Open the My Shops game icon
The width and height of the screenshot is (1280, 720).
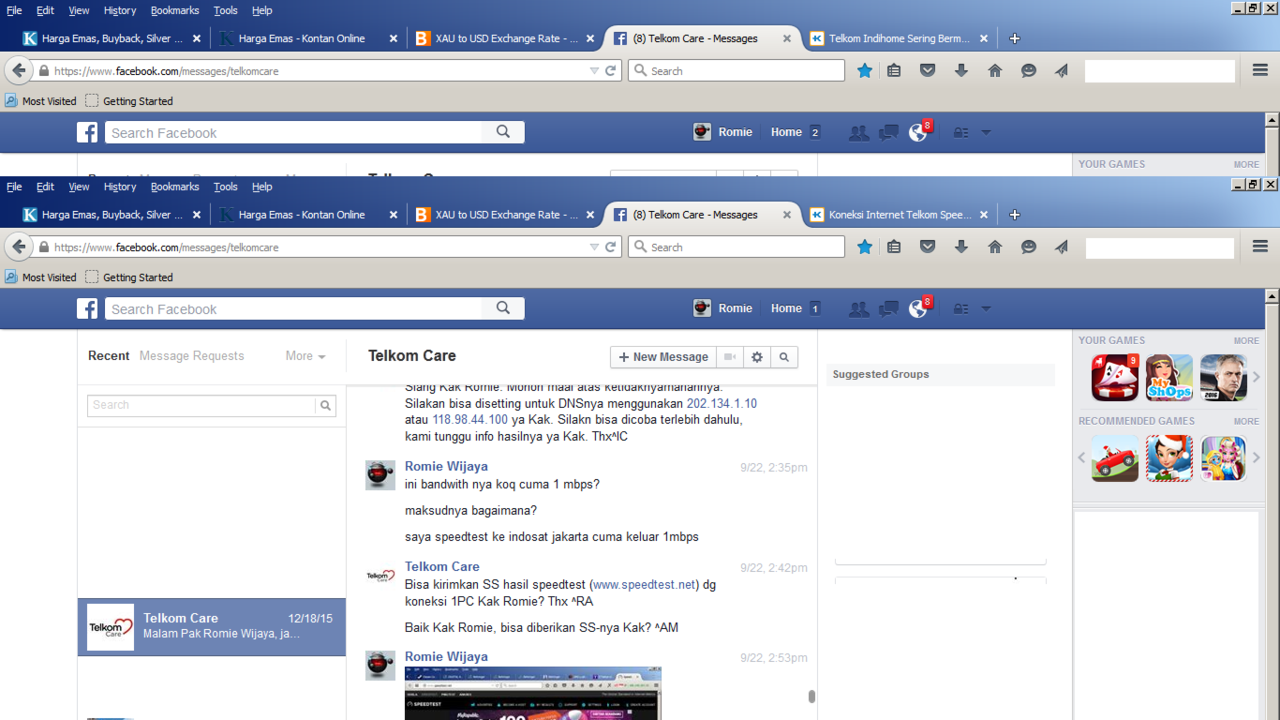coord(1169,377)
